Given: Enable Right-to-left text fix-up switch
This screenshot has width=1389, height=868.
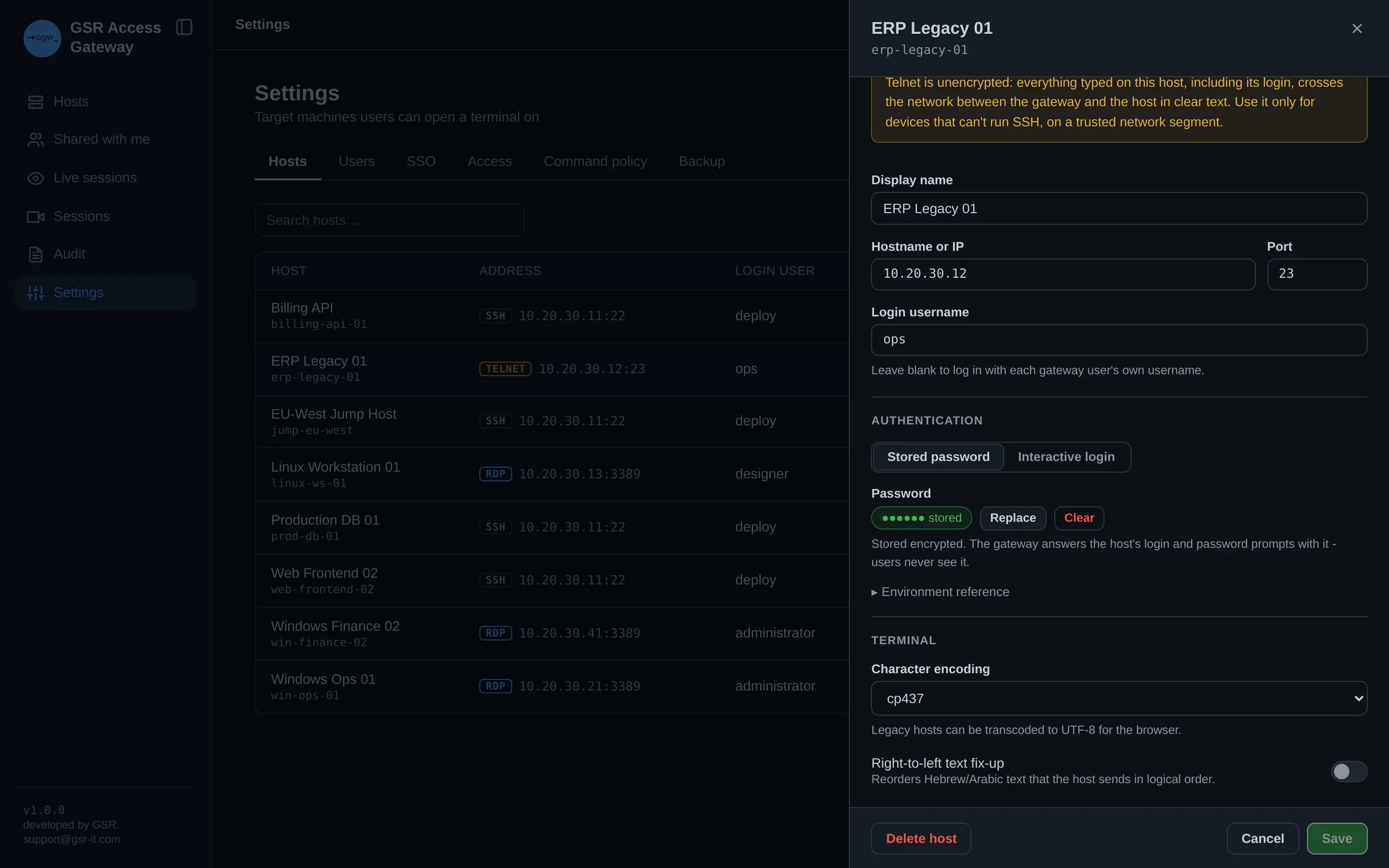Looking at the screenshot, I should tap(1348, 771).
